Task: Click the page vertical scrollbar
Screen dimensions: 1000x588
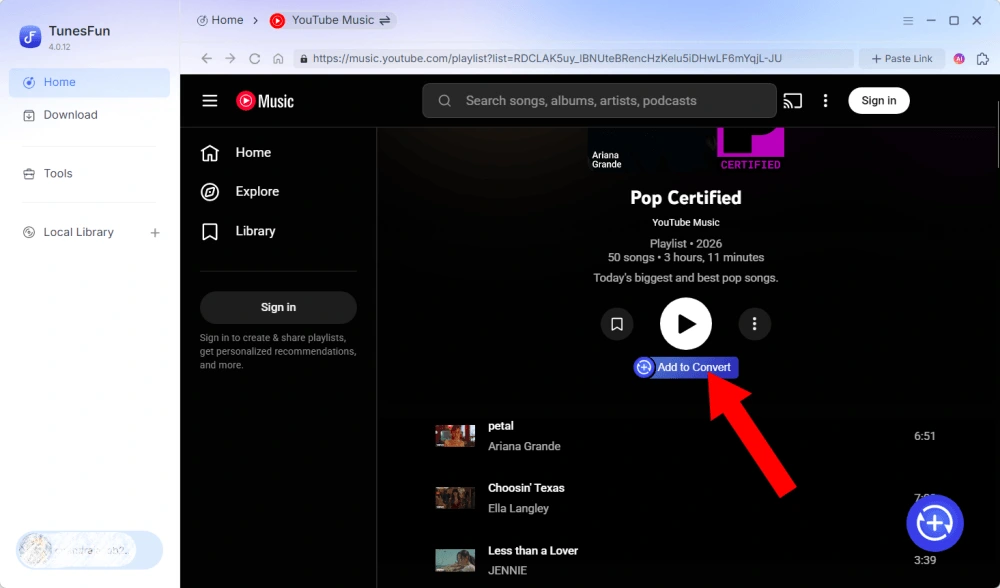Action: click(996, 134)
